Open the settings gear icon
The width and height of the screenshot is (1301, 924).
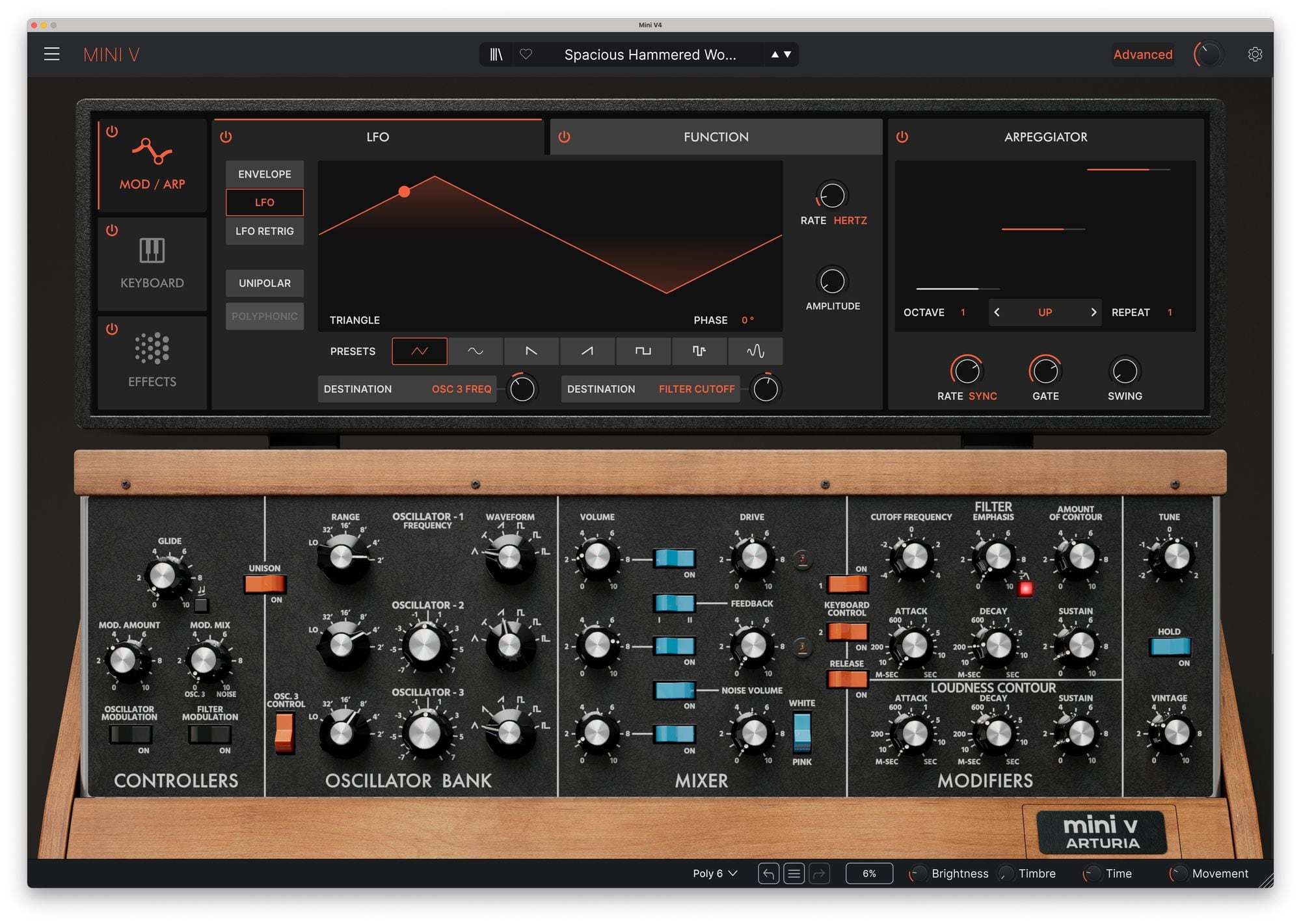point(1255,55)
